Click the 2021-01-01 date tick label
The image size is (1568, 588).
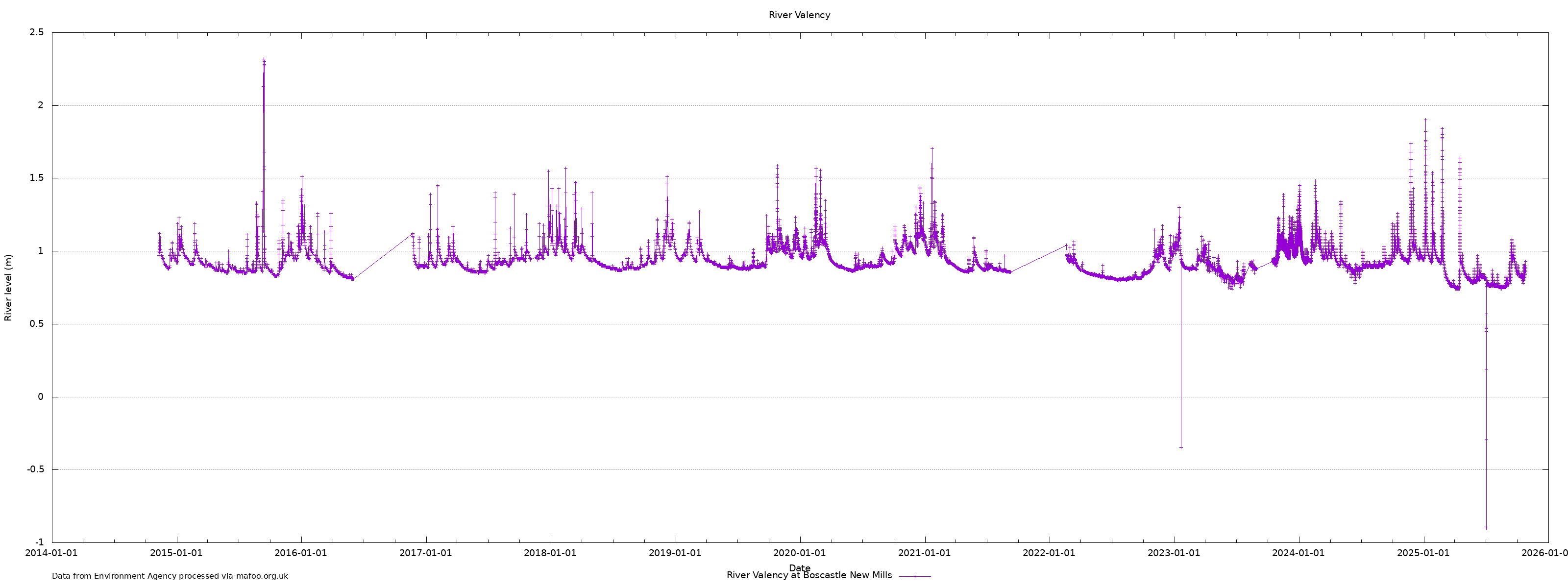[924, 553]
